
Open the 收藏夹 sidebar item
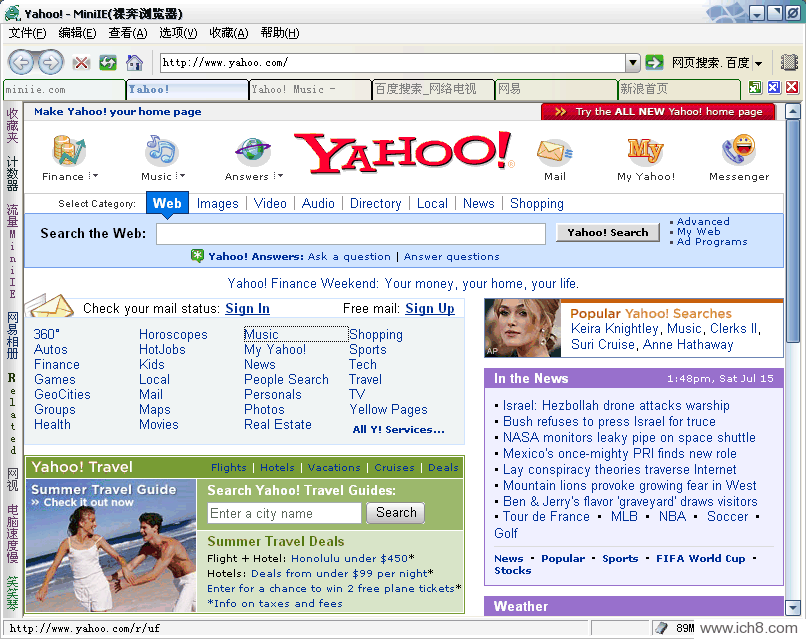click(x=12, y=125)
